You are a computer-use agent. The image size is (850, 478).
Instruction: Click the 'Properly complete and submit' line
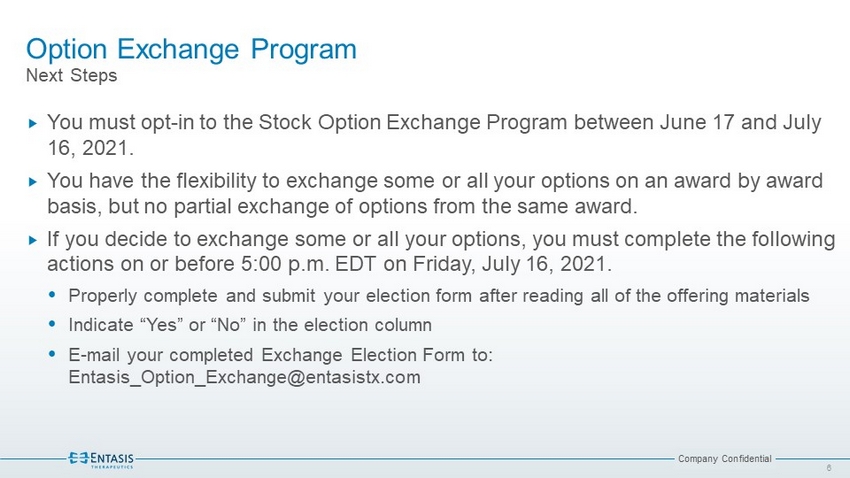click(x=439, y=296)
